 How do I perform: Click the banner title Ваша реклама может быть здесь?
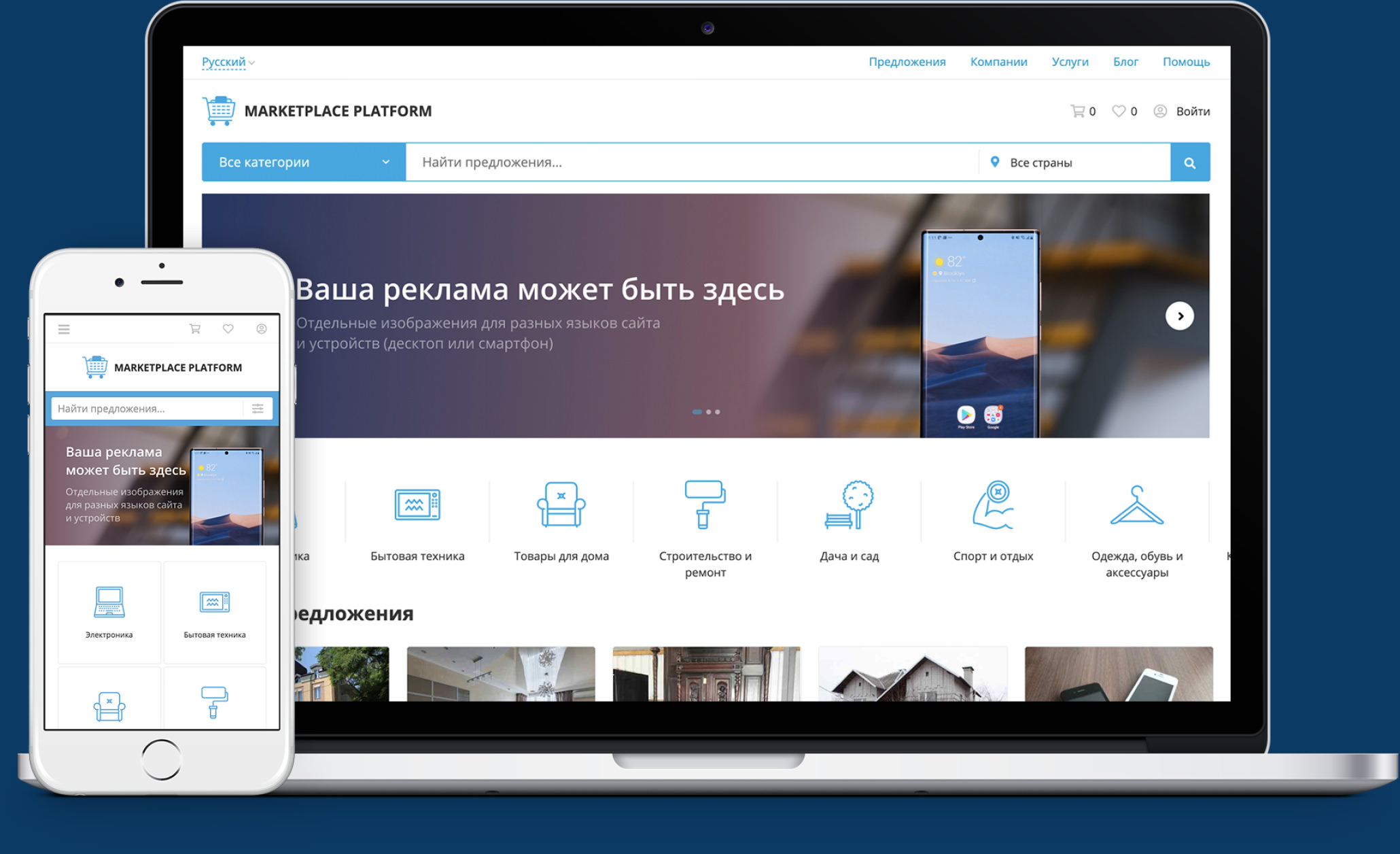pyautogui.click(x=540, y=290)
